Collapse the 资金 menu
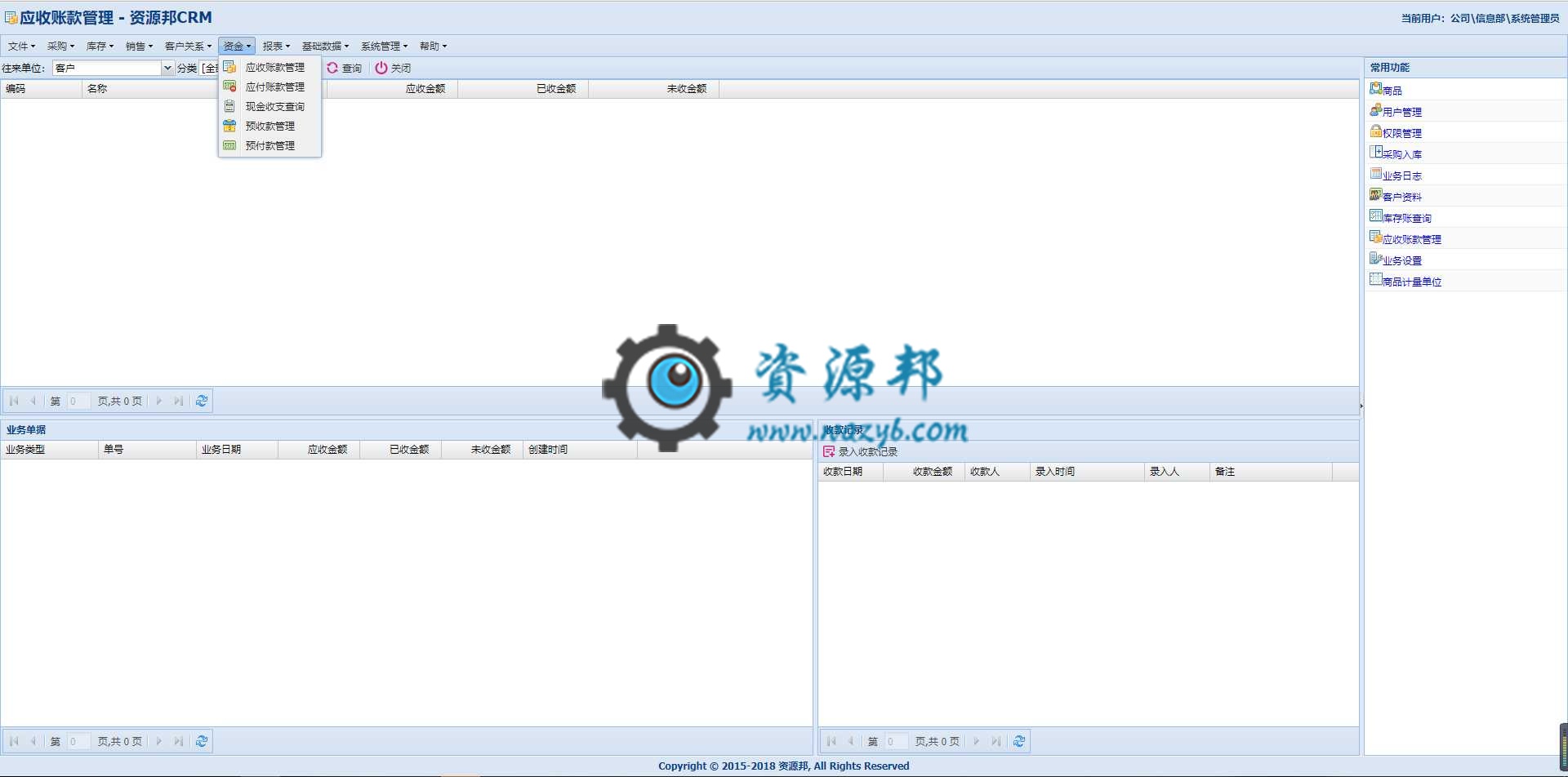1568x777 pixels. point(237,47)
